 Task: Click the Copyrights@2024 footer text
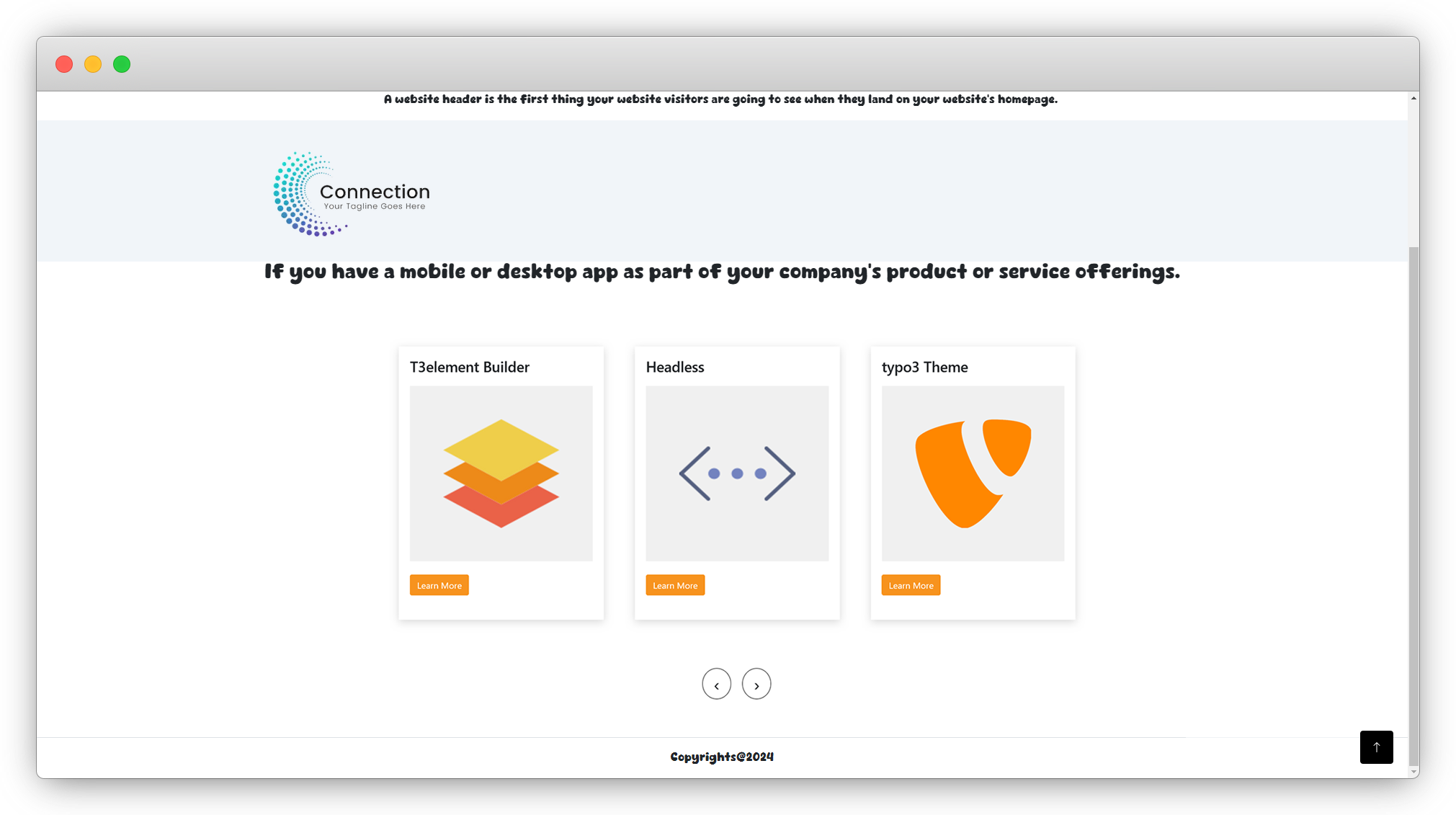[721, 757]
